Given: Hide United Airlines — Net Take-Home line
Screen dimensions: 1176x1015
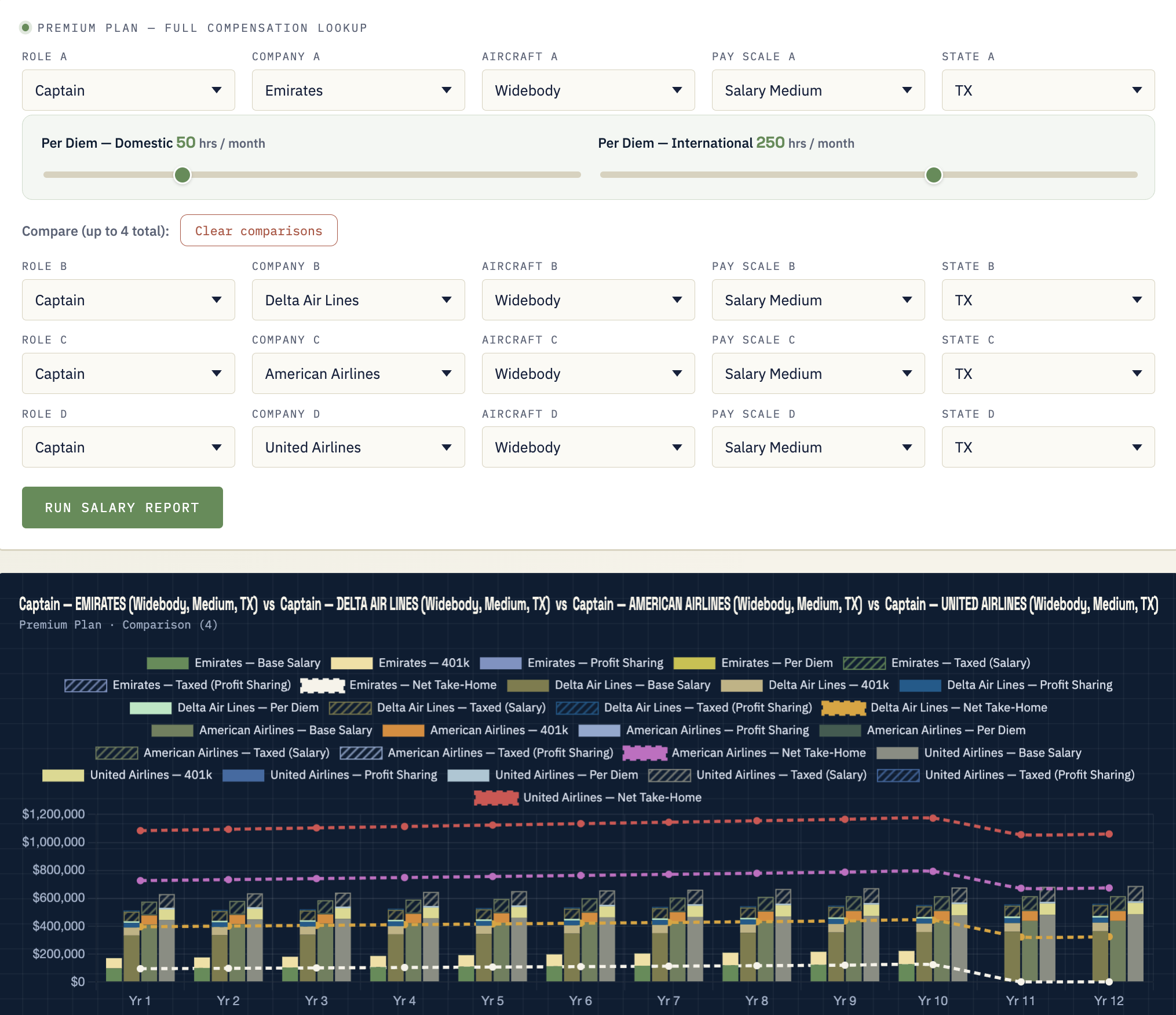Looking at the screenshot, I should pos(588,797).
